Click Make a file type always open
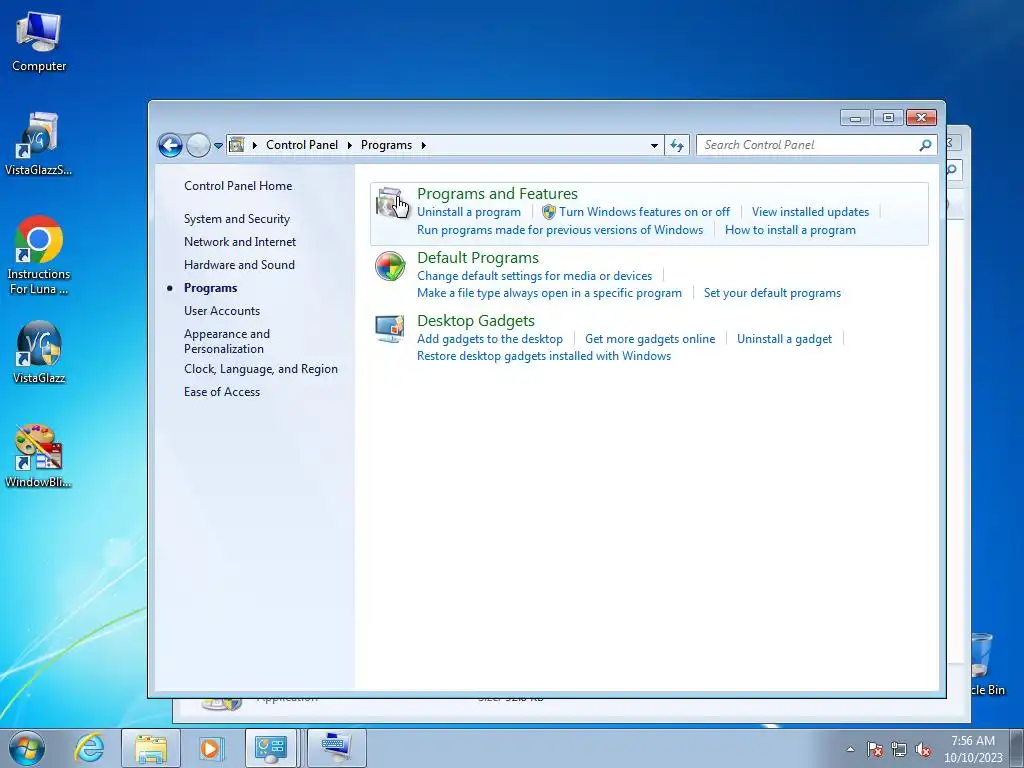Image resolution: width=1024 pixels, height=768 pixels. click(549, 293)
